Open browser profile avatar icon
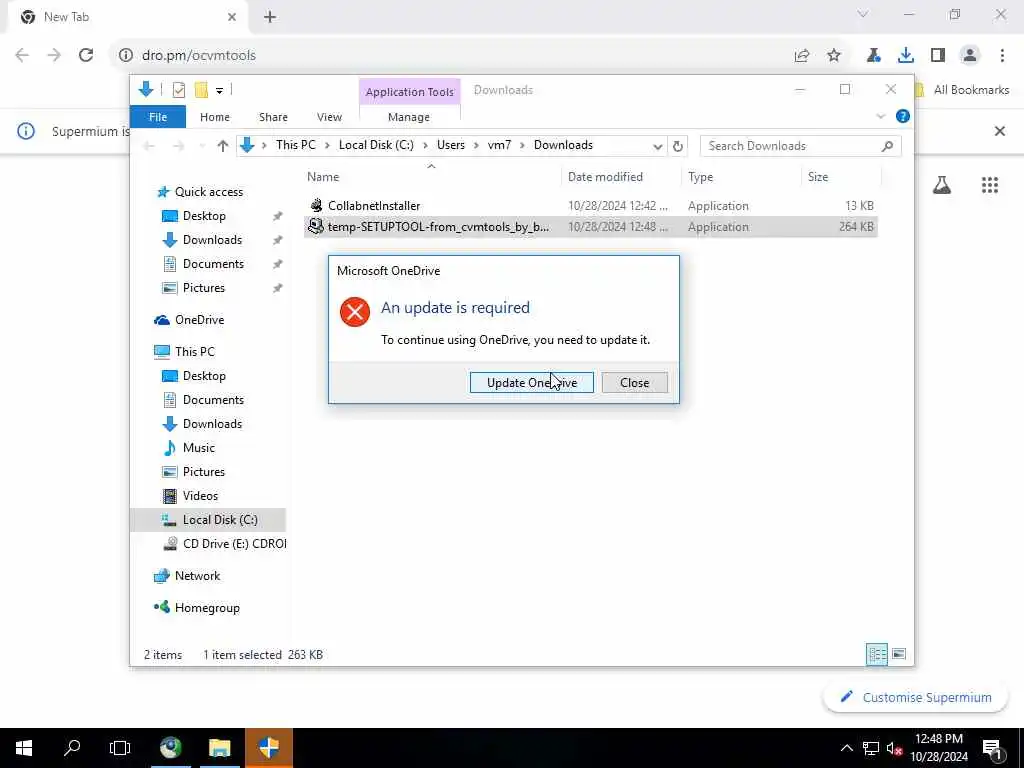 (x=970, y=56)
